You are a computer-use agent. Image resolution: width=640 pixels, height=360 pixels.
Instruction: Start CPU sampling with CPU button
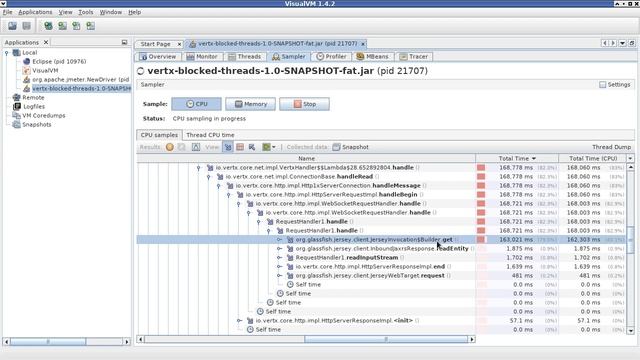coord(196,104)
